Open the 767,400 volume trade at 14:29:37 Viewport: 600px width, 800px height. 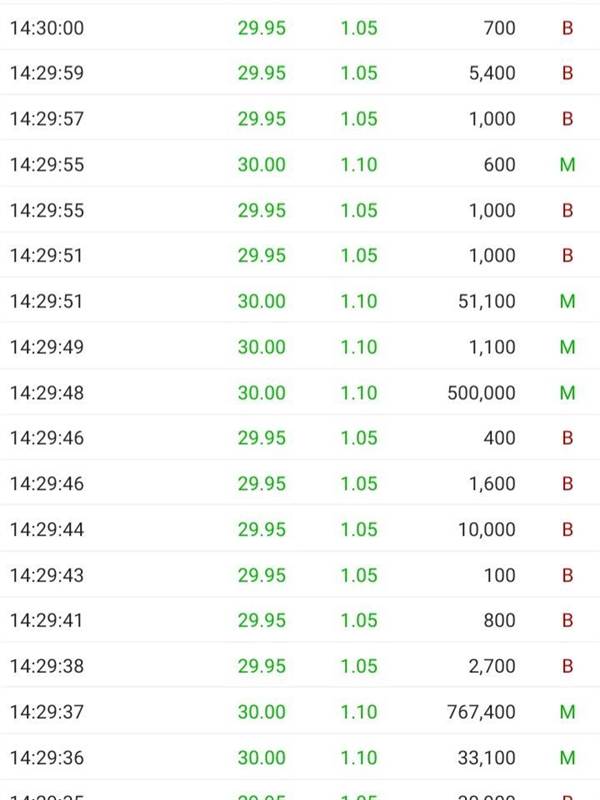tap(300, 712)
